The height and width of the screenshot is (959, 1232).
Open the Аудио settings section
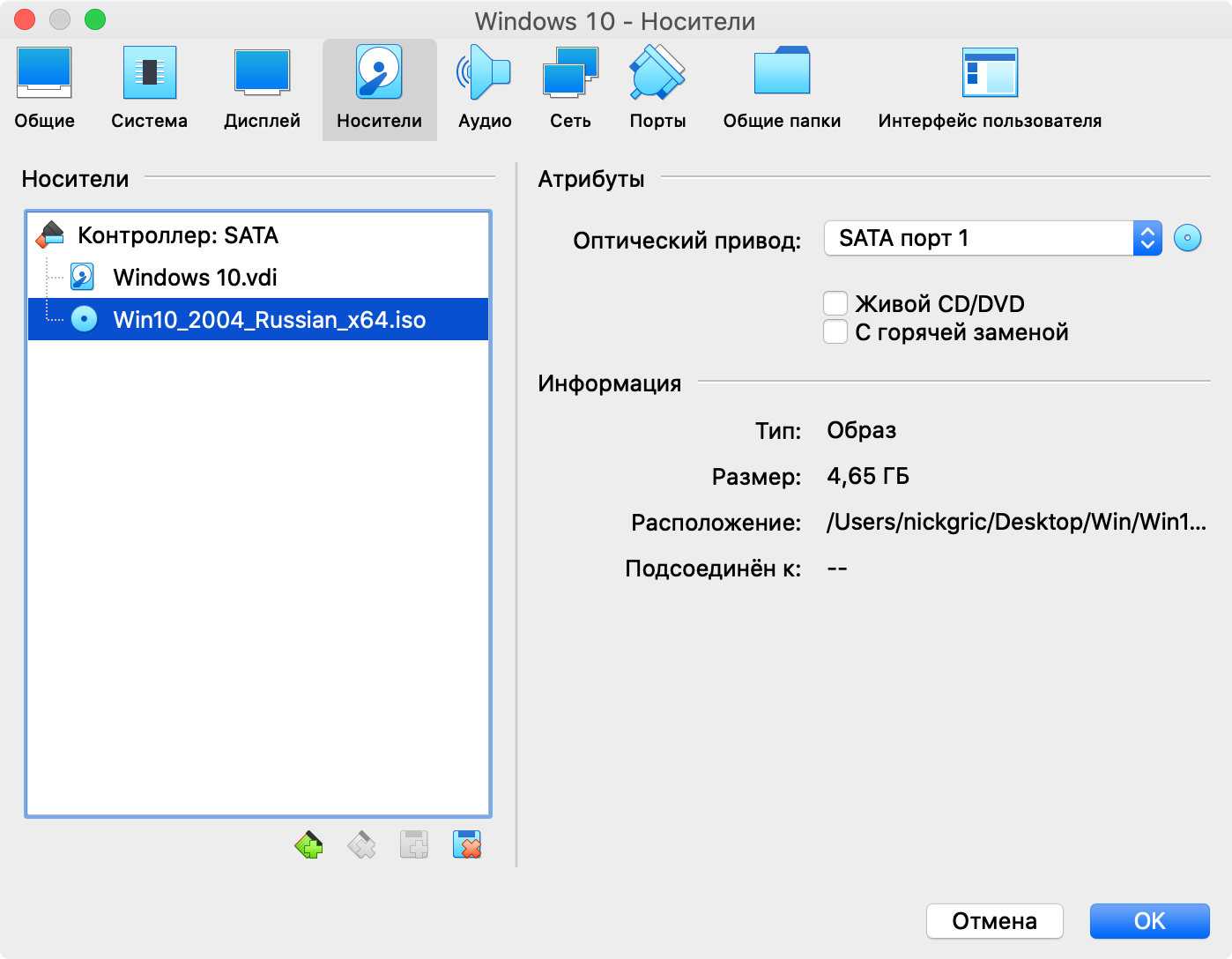484,89
